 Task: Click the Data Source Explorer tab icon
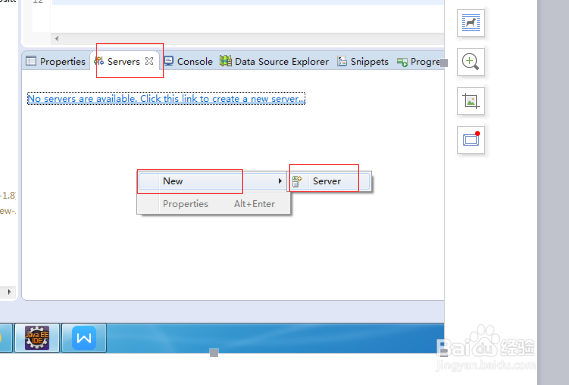coord(225,61)
